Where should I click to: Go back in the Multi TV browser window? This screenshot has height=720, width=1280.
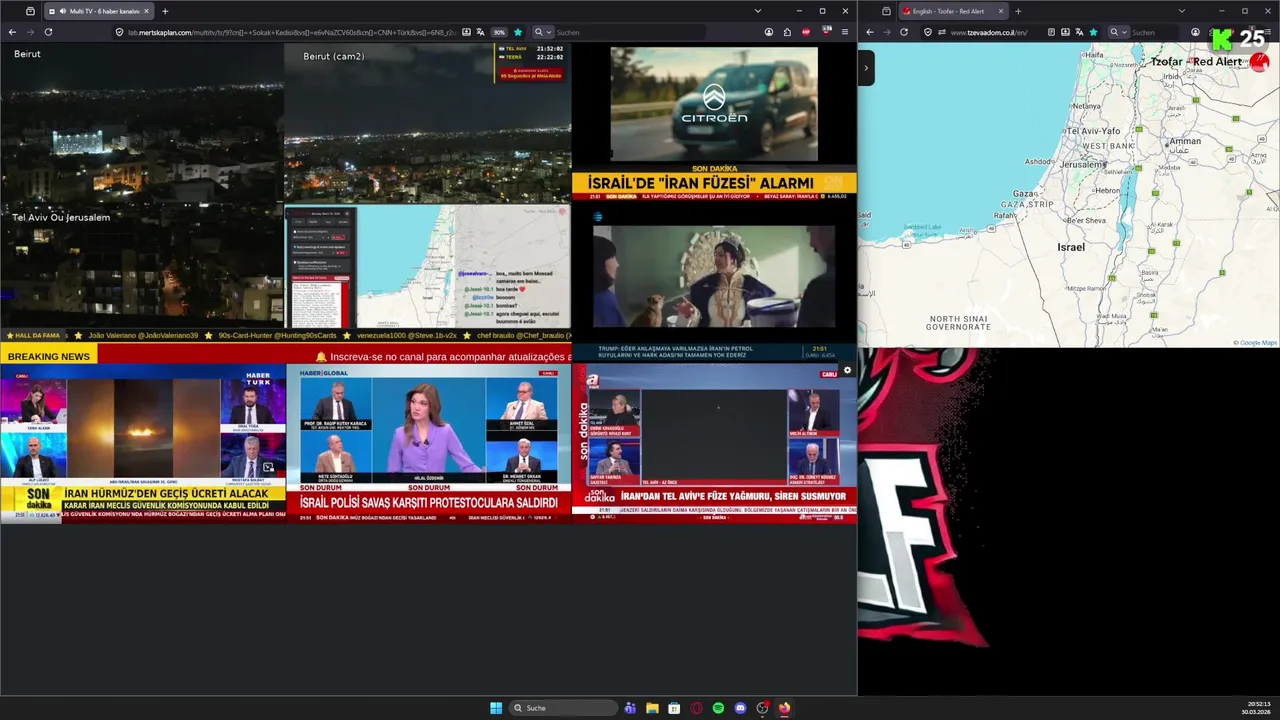(12, 32)
